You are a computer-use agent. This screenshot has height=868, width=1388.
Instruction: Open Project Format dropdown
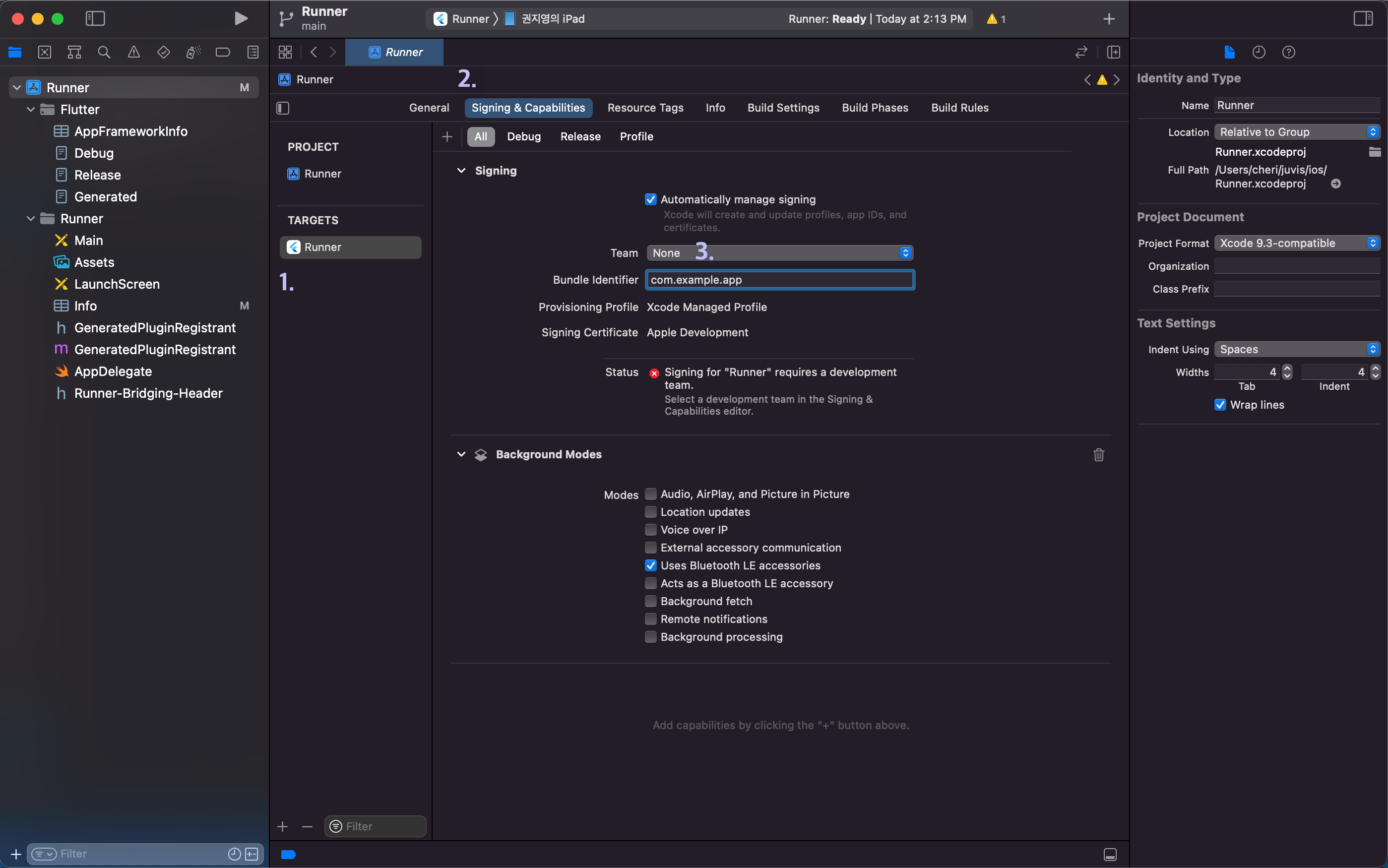pyautogui.click(x=1297, y=243)
